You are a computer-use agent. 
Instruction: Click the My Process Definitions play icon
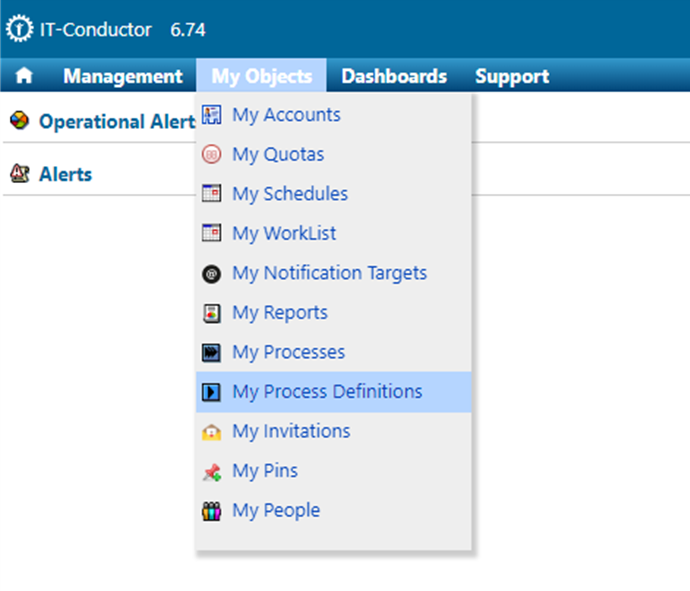click(x=211, y=392)
